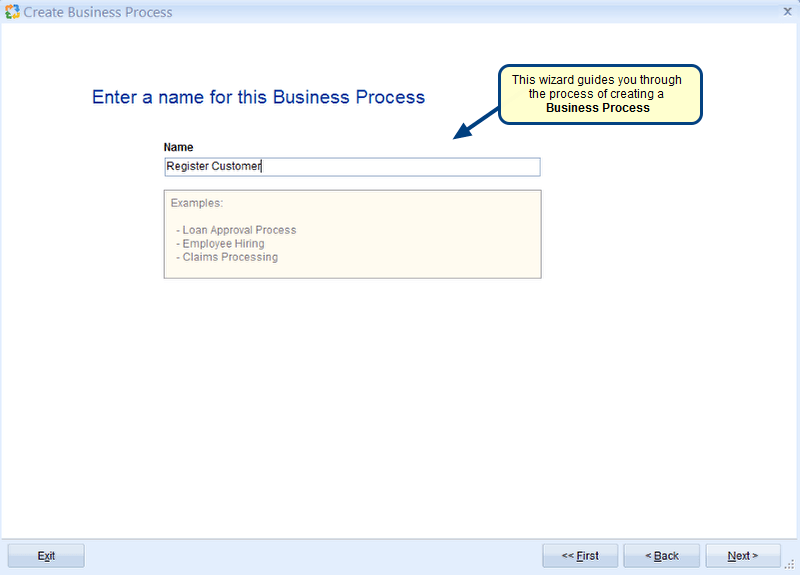Click the Back button

click(x=661, y=556)
